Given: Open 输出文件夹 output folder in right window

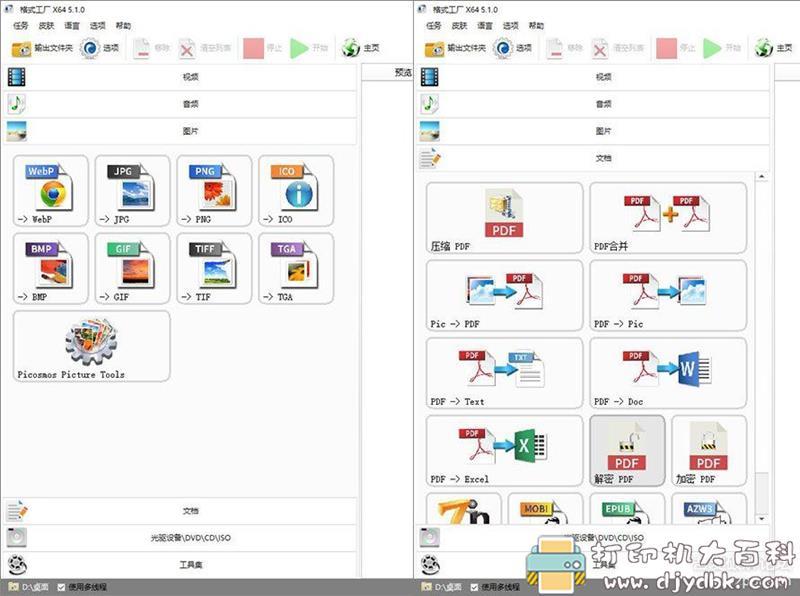Looking at the screenshot, I should [455, 48].
